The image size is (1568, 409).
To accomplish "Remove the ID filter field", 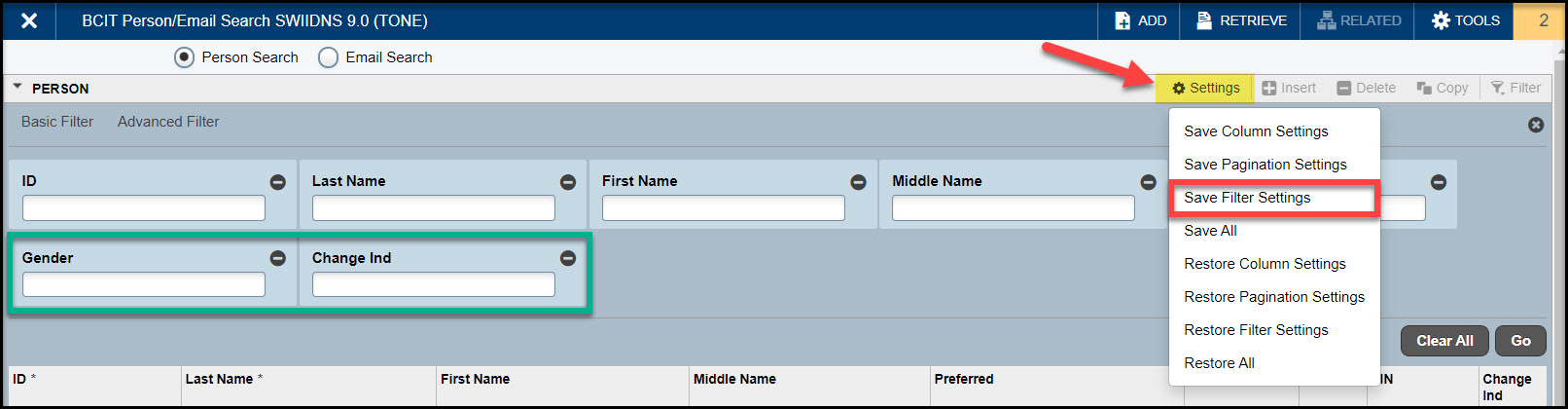I will 278,182.
